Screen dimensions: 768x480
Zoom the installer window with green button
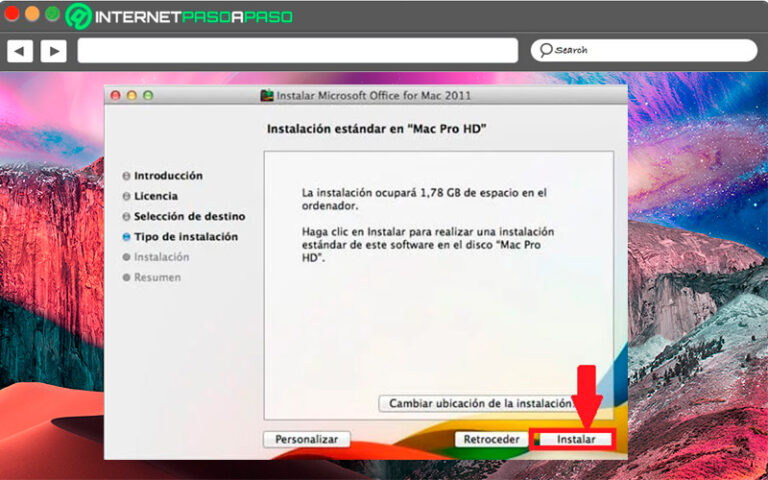148,96
